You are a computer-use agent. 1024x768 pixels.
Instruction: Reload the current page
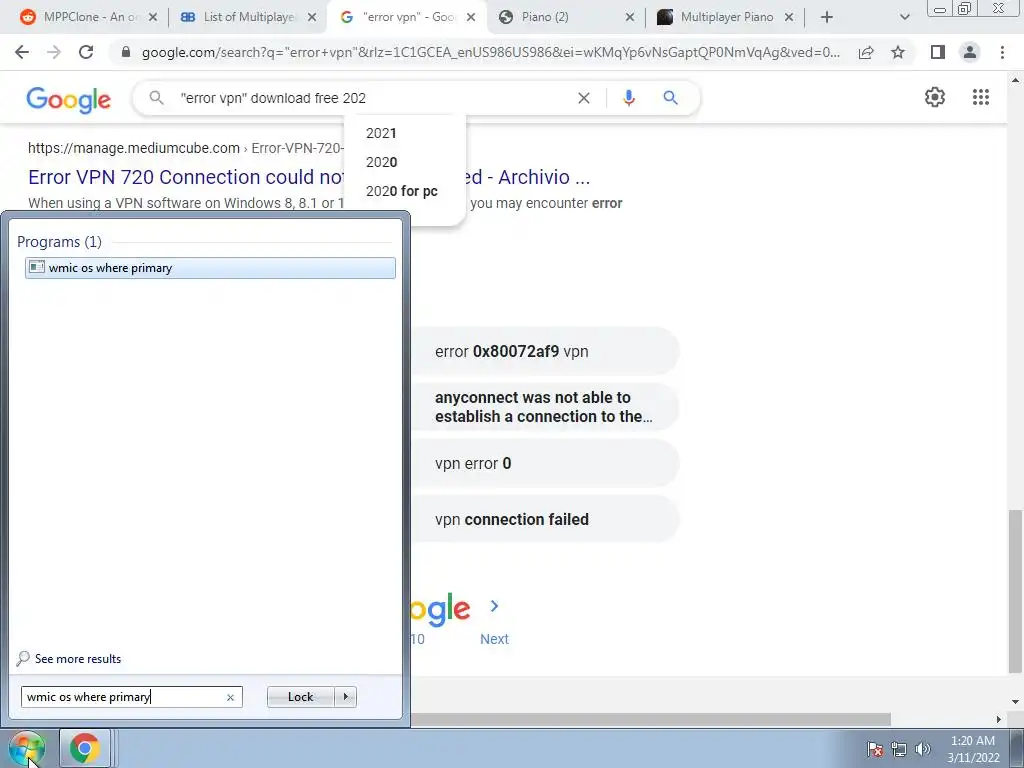click(86, 52)
